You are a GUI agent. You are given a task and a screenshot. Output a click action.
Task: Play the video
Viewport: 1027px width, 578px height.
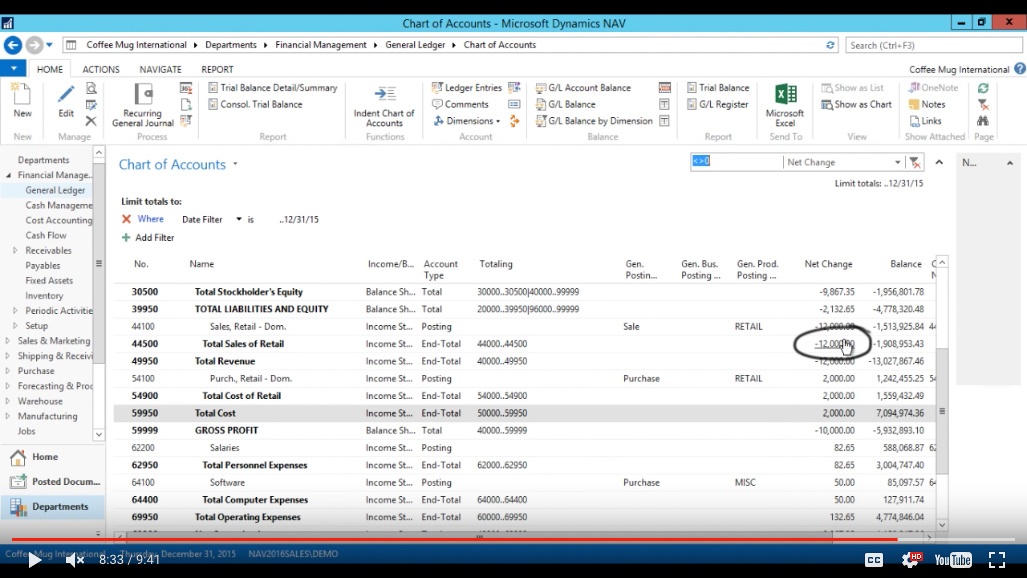pos(34,560)
